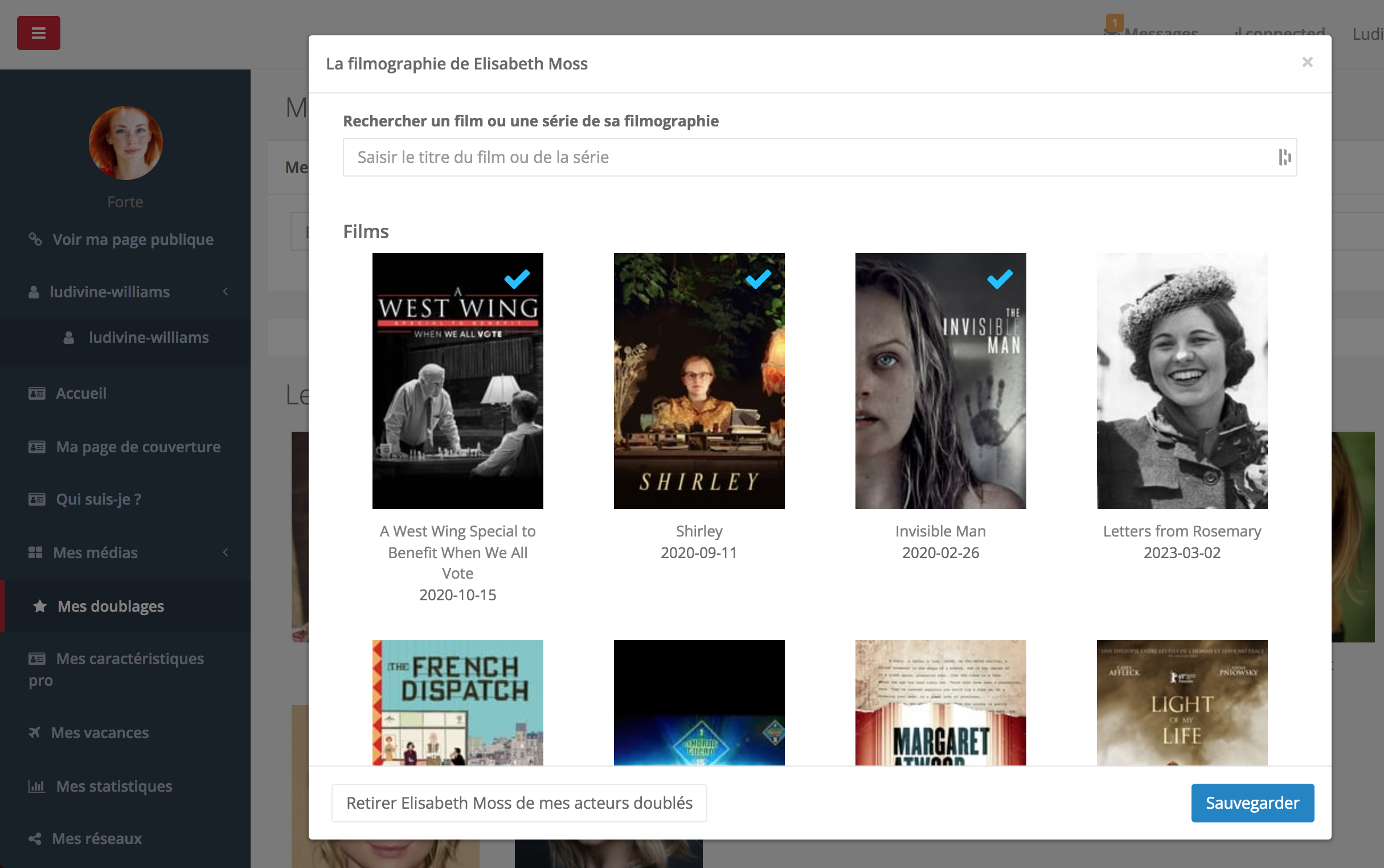1384x868 pixels.
Task: Open Qui suis-je ? section
Action: pyautogui.click(x=99, y=499)
